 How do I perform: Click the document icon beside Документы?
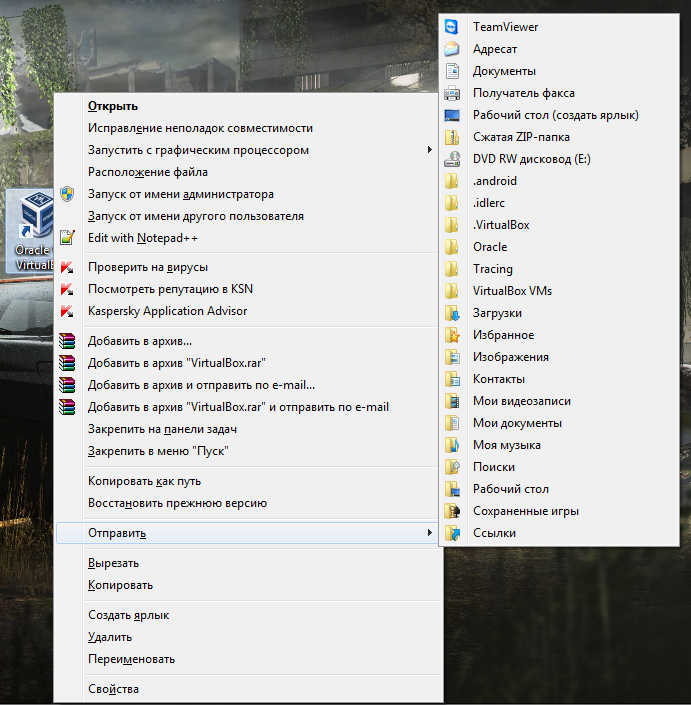coord(451,71)
